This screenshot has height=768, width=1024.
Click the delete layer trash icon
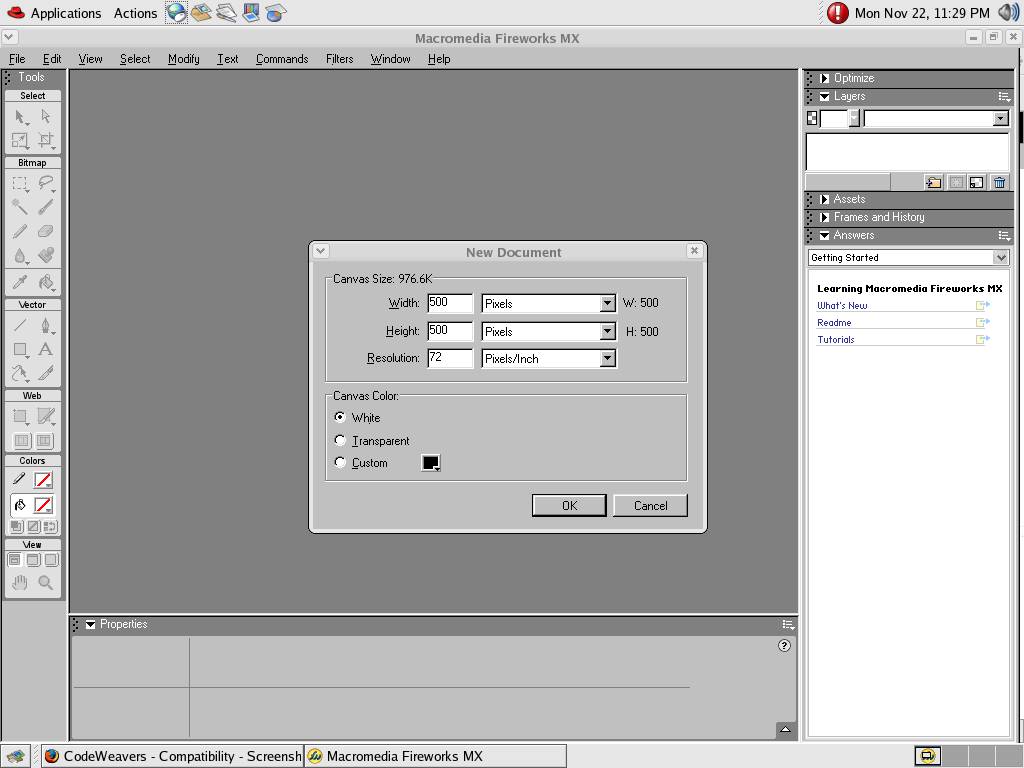998,182
